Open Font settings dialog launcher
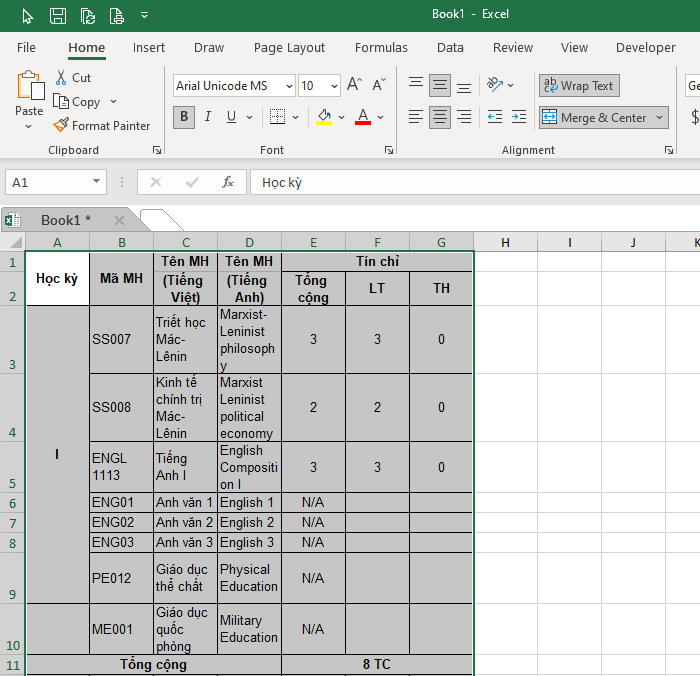This screenshot has height=676, width=700. [x=389, y=150]
